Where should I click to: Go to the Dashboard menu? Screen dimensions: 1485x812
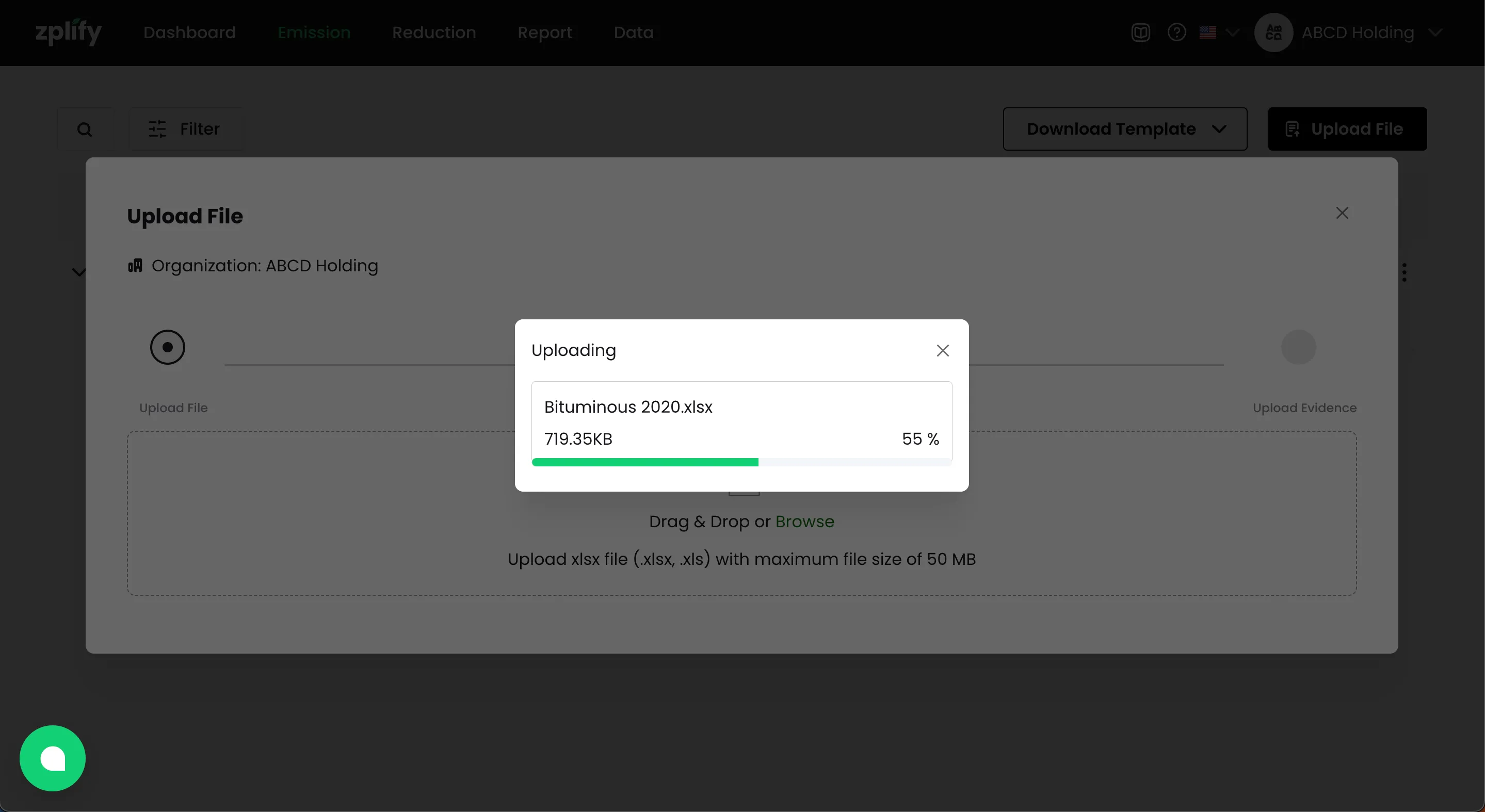tap(189, 33)
